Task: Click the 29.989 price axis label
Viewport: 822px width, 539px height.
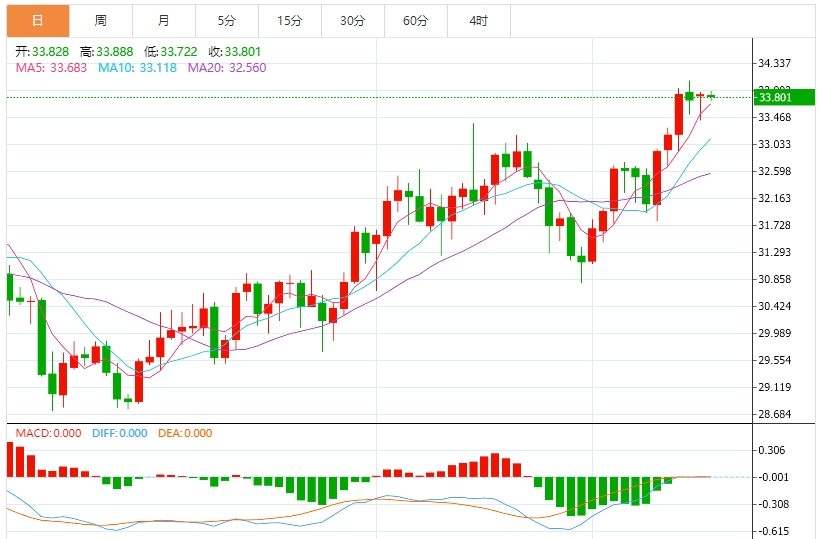Action: click(775, 333)
